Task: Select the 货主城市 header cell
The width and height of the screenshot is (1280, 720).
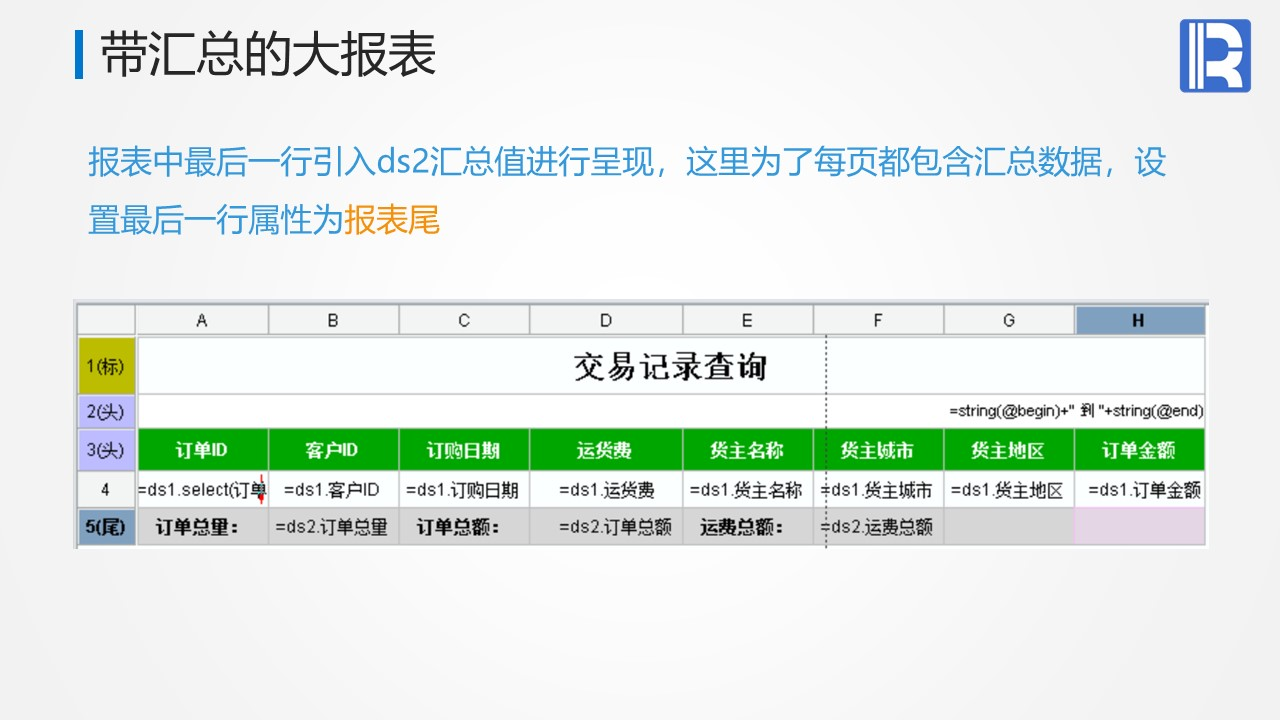Action: [878, 450]
